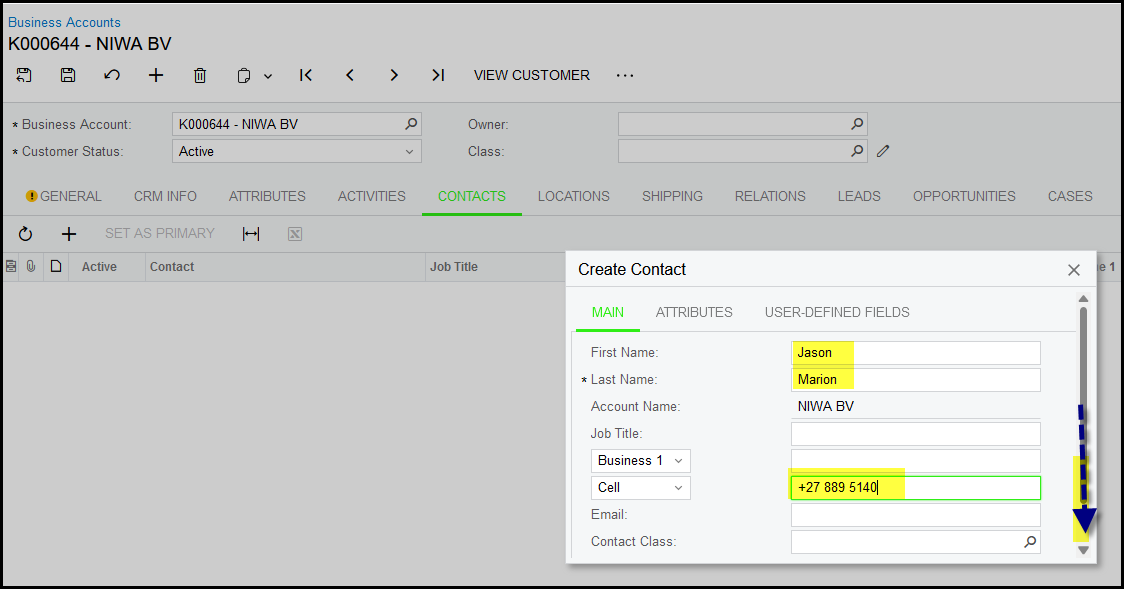Viewport: 1124px width, 589px height.
Task: Click the Delete trash can icon
Action: [200, 75]
